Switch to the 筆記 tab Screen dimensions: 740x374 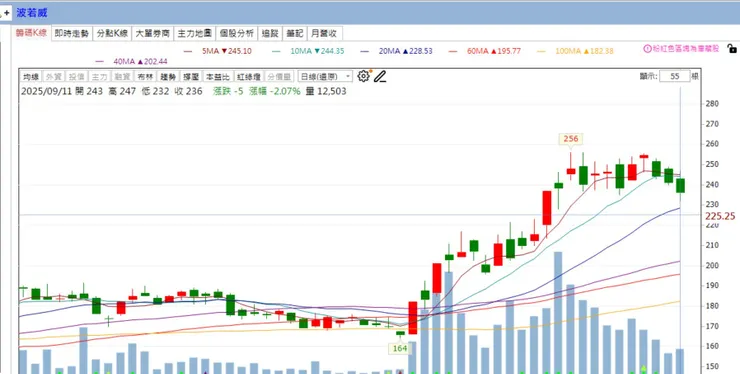click(x=294, y=34)
